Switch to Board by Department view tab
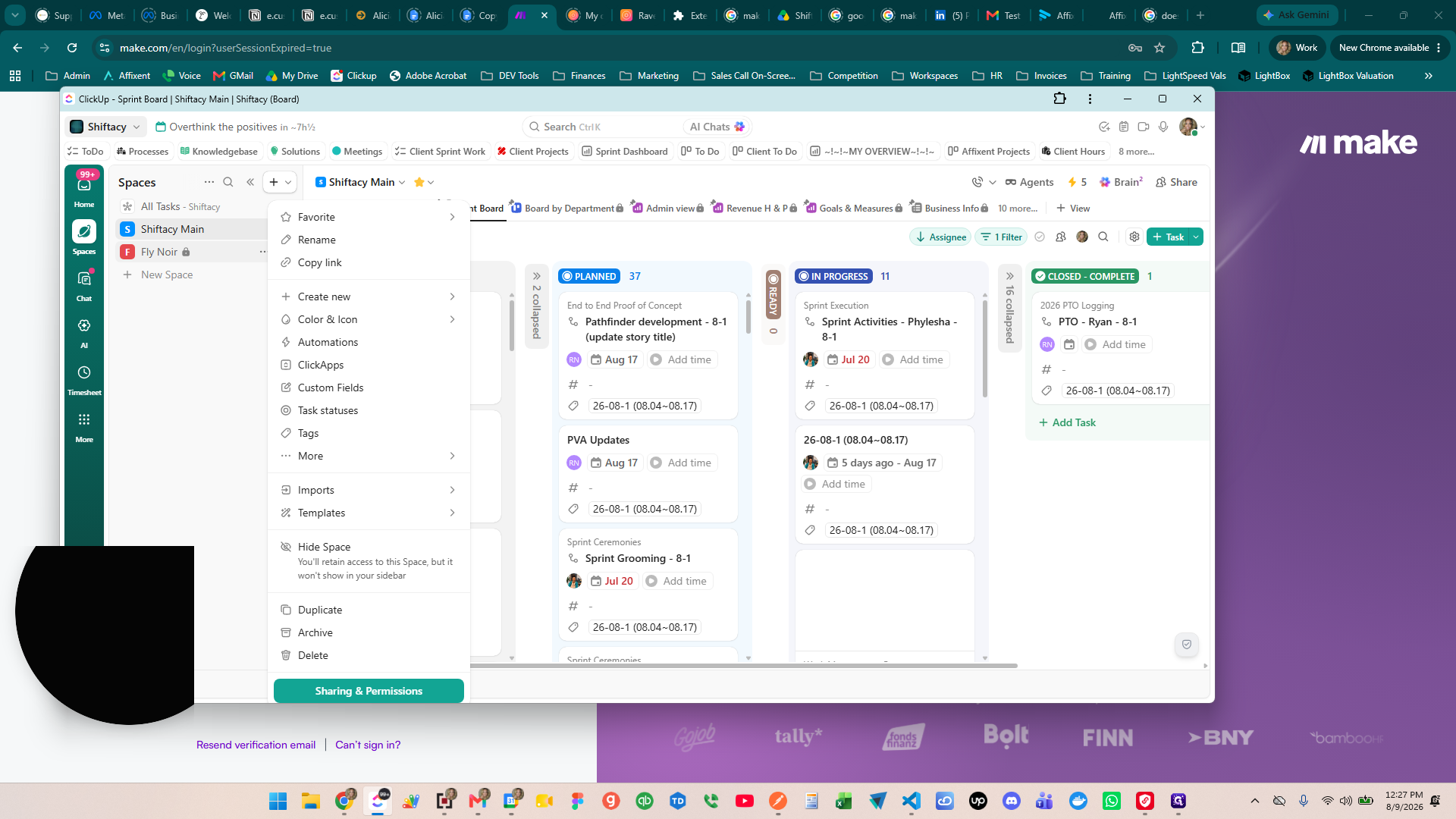The height and width of the screenshot is (819, 1456). [567, 208]
